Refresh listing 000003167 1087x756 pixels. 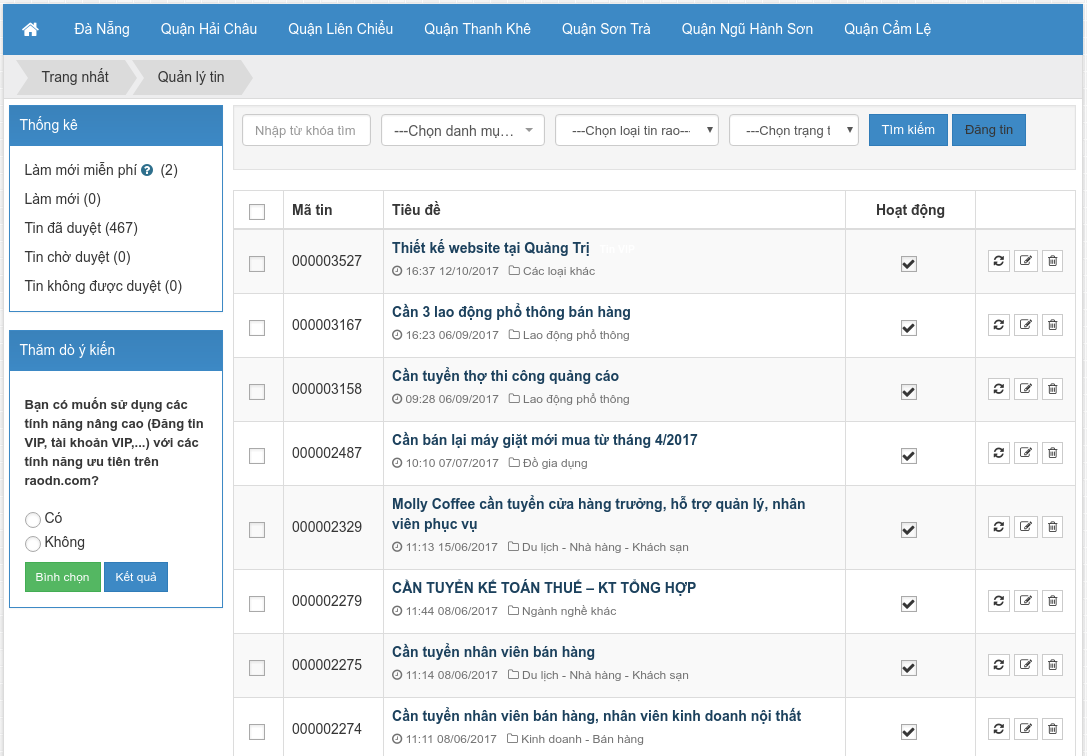click(998, 325)
